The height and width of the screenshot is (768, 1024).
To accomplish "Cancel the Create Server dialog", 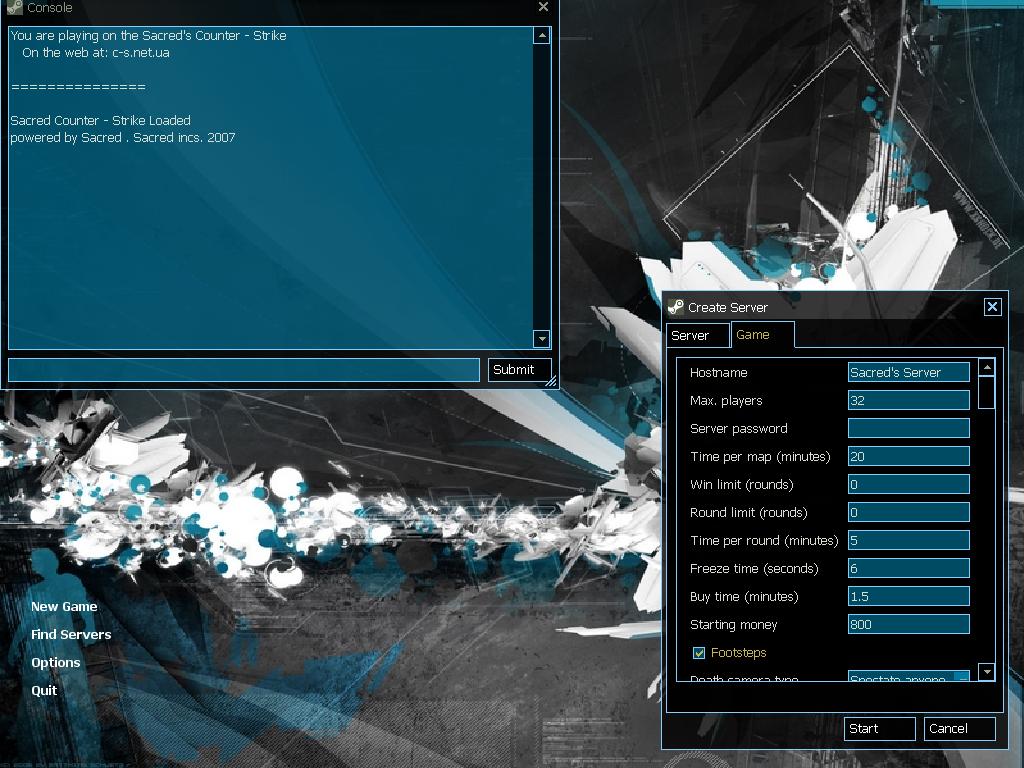I will (x=959, y=728).
